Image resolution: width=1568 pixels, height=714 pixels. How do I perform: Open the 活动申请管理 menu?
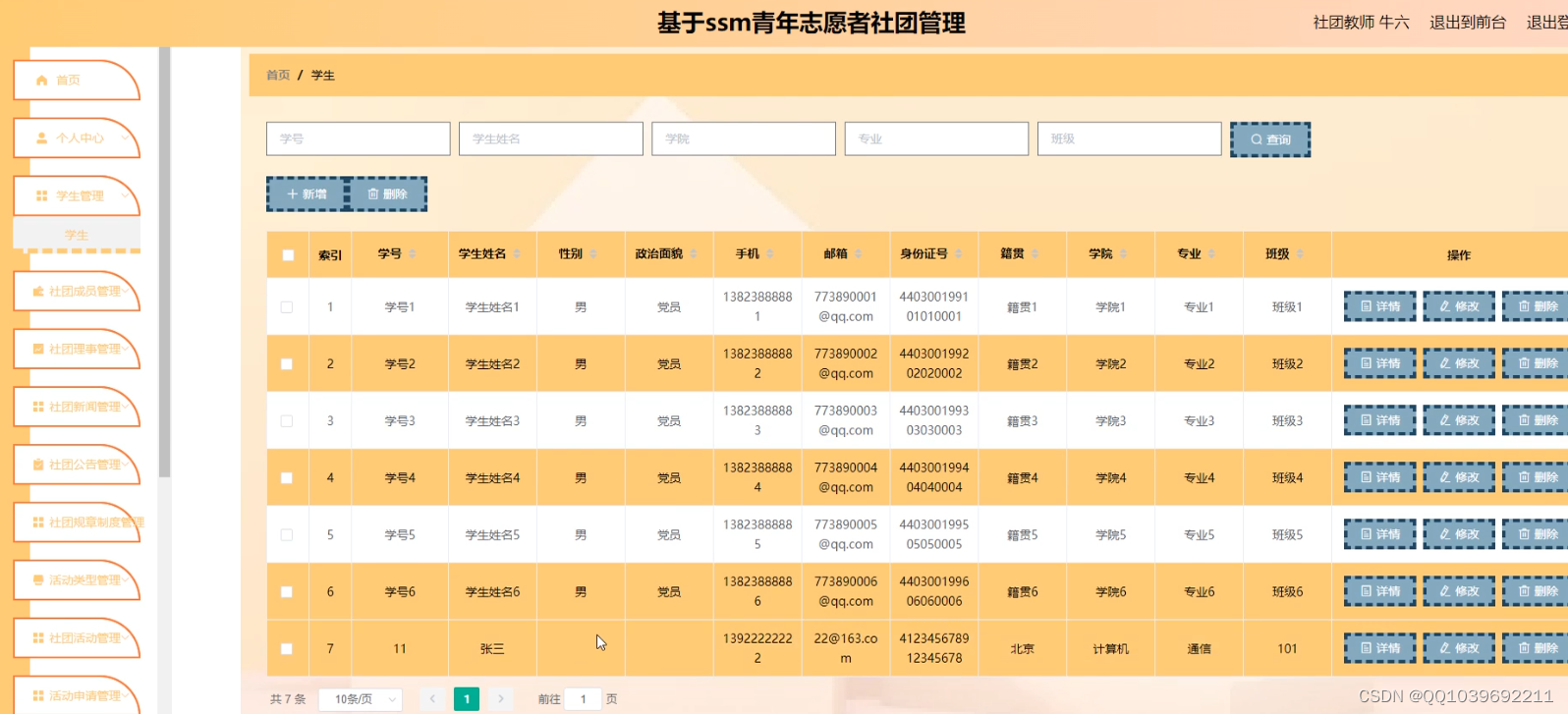(76, 695)
